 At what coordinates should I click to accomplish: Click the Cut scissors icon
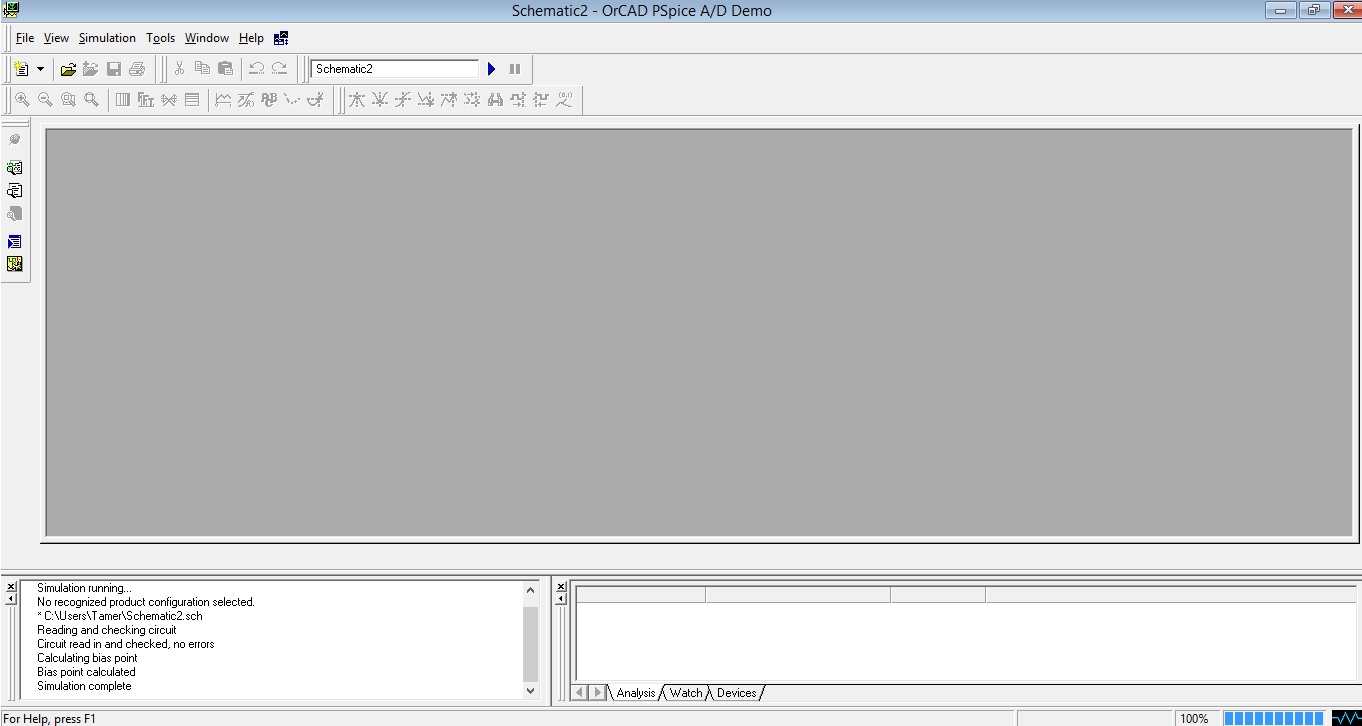179,69
